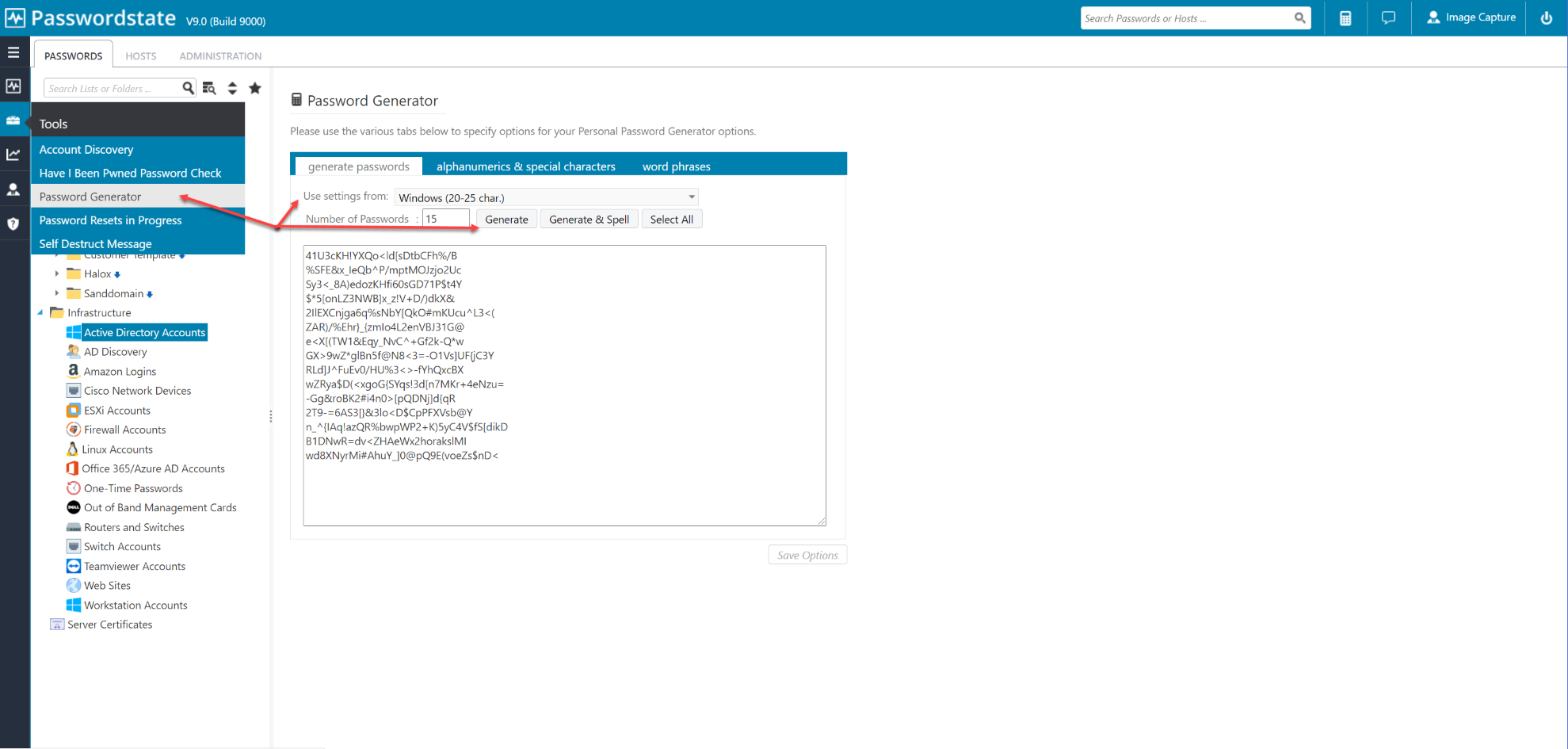The width and height of the screenshot is (1568, 749).
Task: Switch to the Passwords tab
Action: click(x=73, y=55)
